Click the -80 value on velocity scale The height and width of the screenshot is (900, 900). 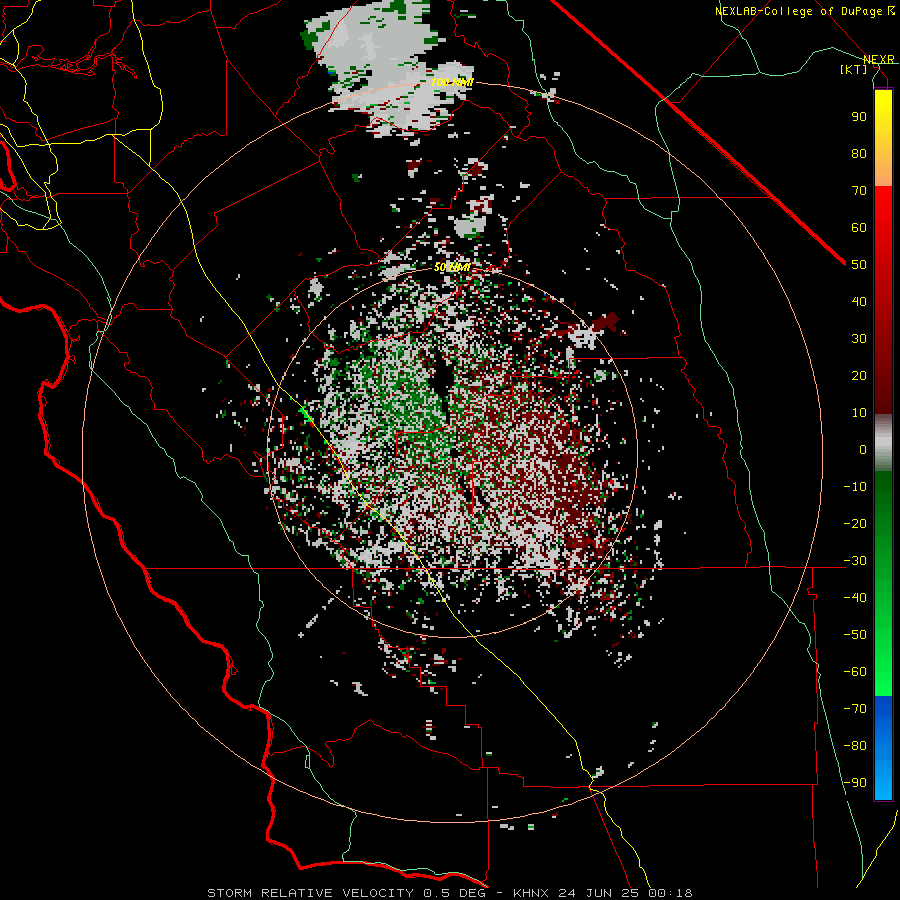[x=855, y=746]
